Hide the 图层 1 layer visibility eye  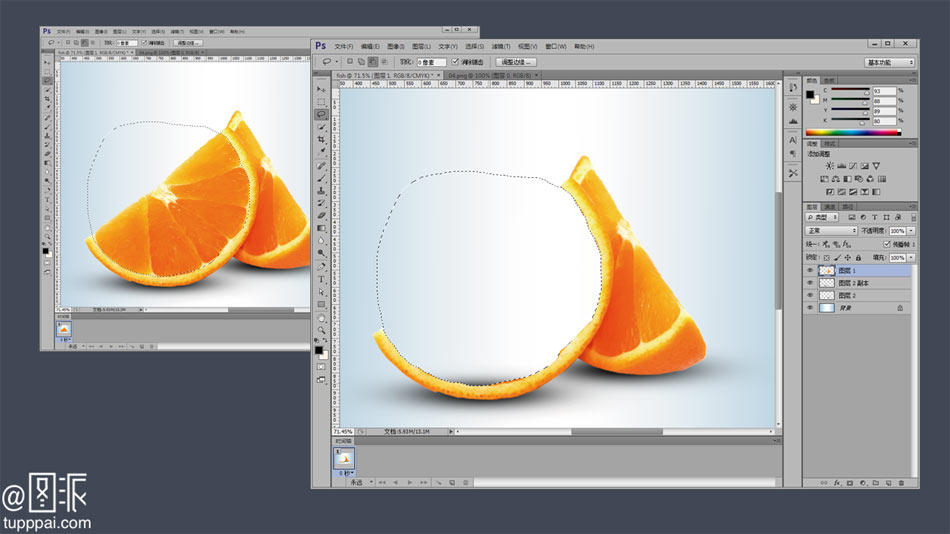coord(811,271)
